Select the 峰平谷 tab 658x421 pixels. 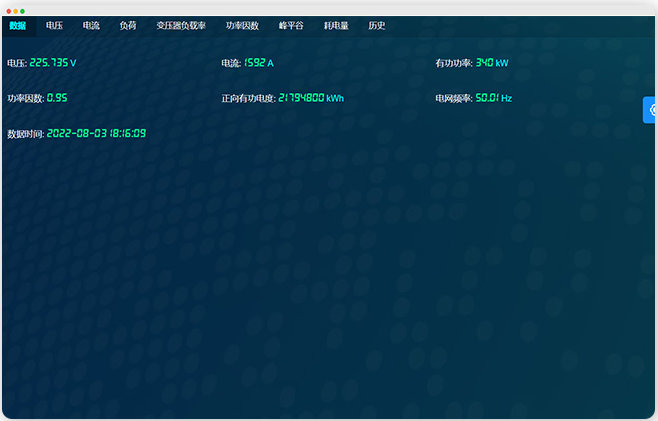[x=291, y=26]
